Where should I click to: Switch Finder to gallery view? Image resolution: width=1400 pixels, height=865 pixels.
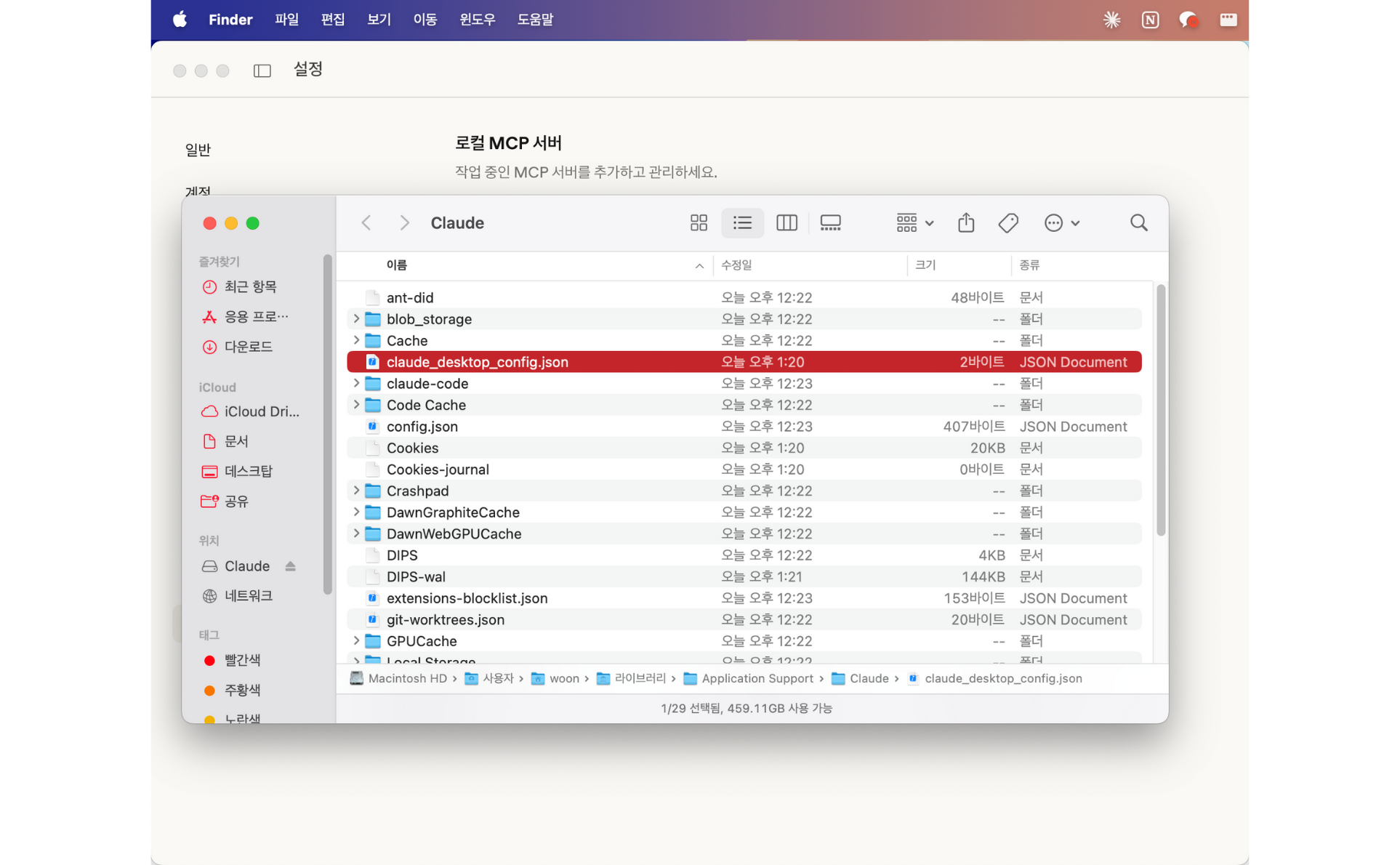coord(830,223)
